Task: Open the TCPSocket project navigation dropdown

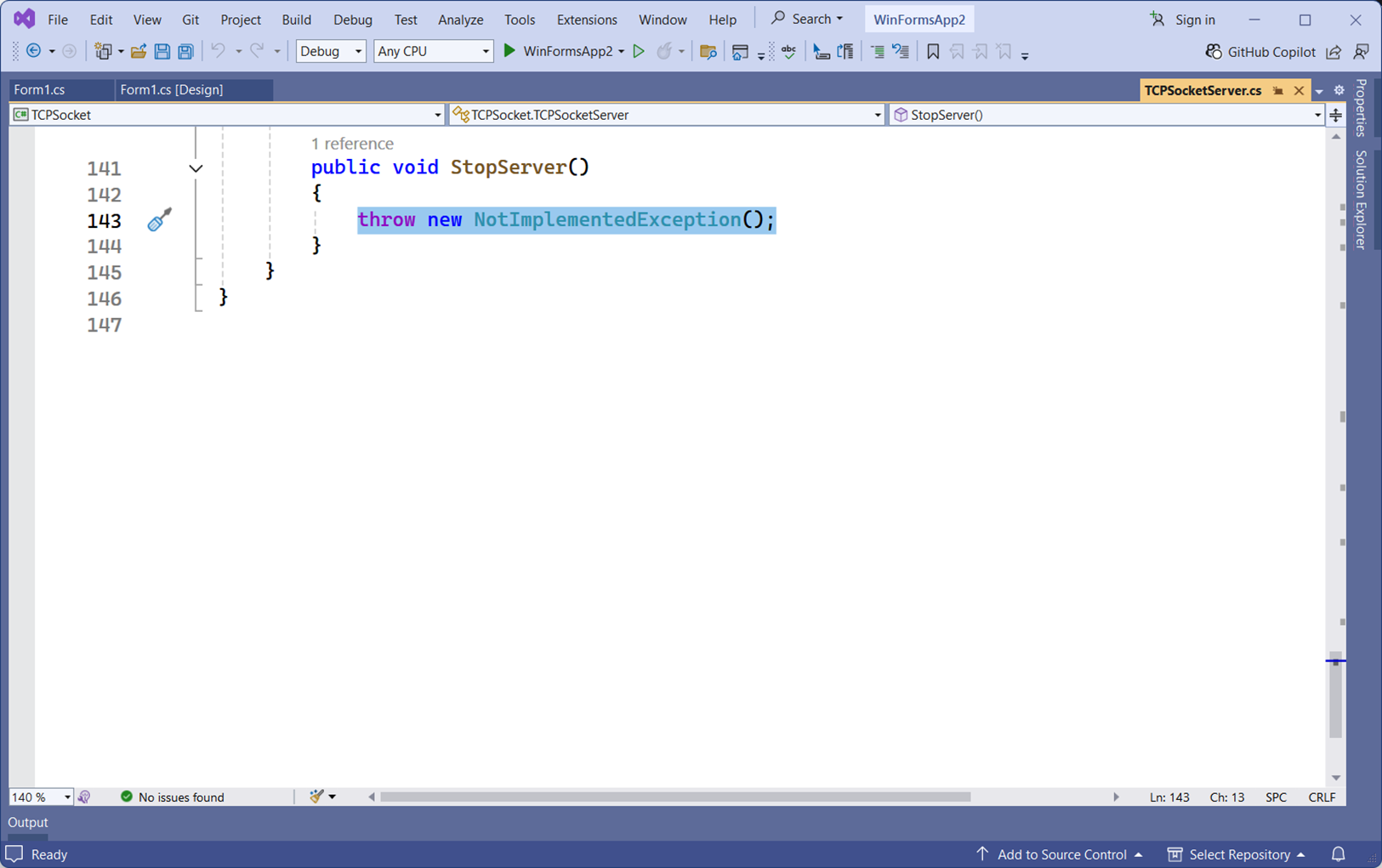Action: pyautogui.click(x=227, y=115)
